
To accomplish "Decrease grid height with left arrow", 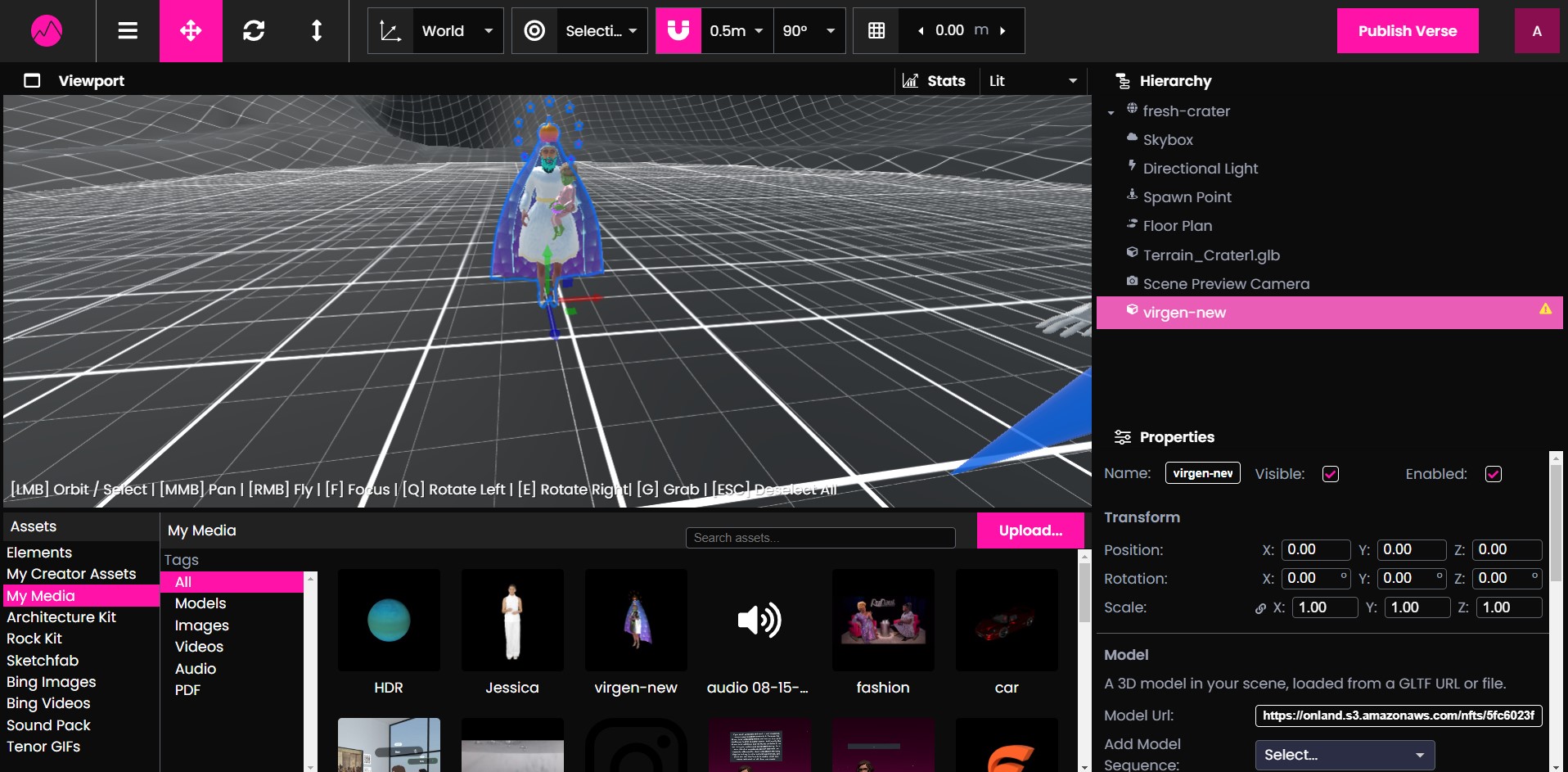I will (921, 31).
